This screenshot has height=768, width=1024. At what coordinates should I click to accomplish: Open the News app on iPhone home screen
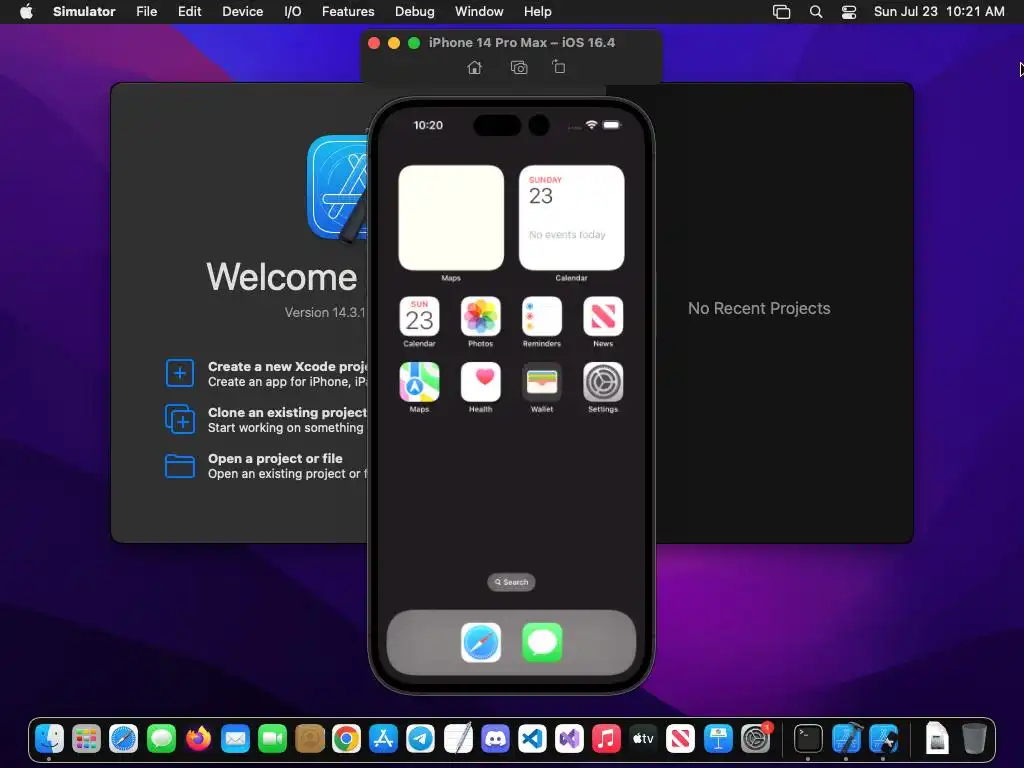pyautogui.click(x=603, y=317)
